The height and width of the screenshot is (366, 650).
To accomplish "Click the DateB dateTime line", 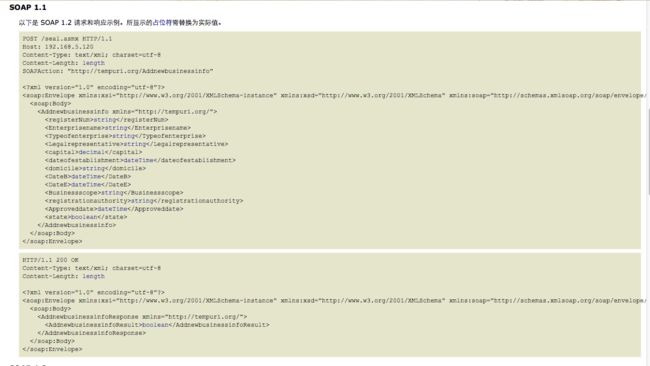I will tap(88, 176).
